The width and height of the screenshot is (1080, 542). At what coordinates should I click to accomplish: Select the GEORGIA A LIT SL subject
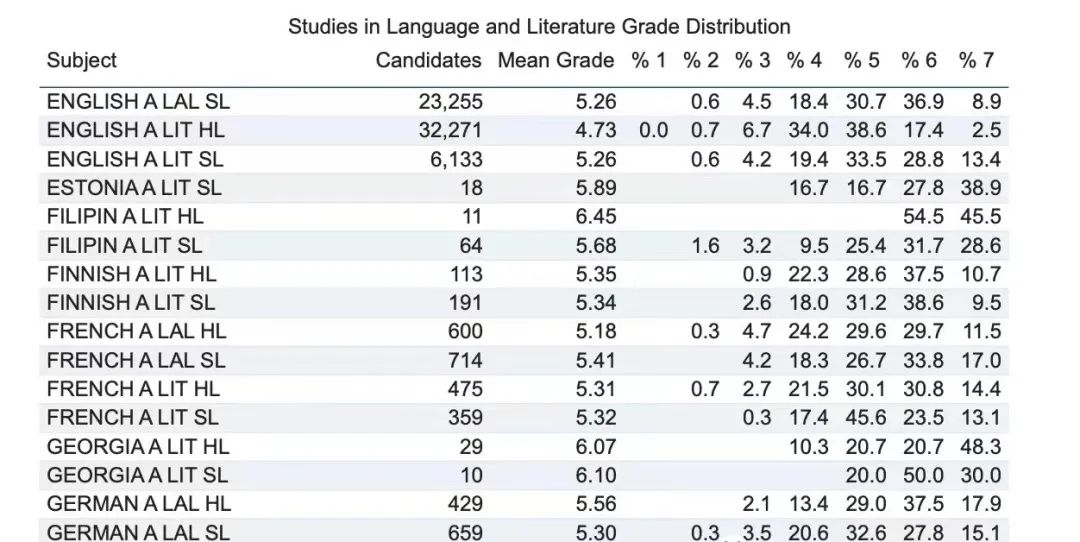pos(137,475)
